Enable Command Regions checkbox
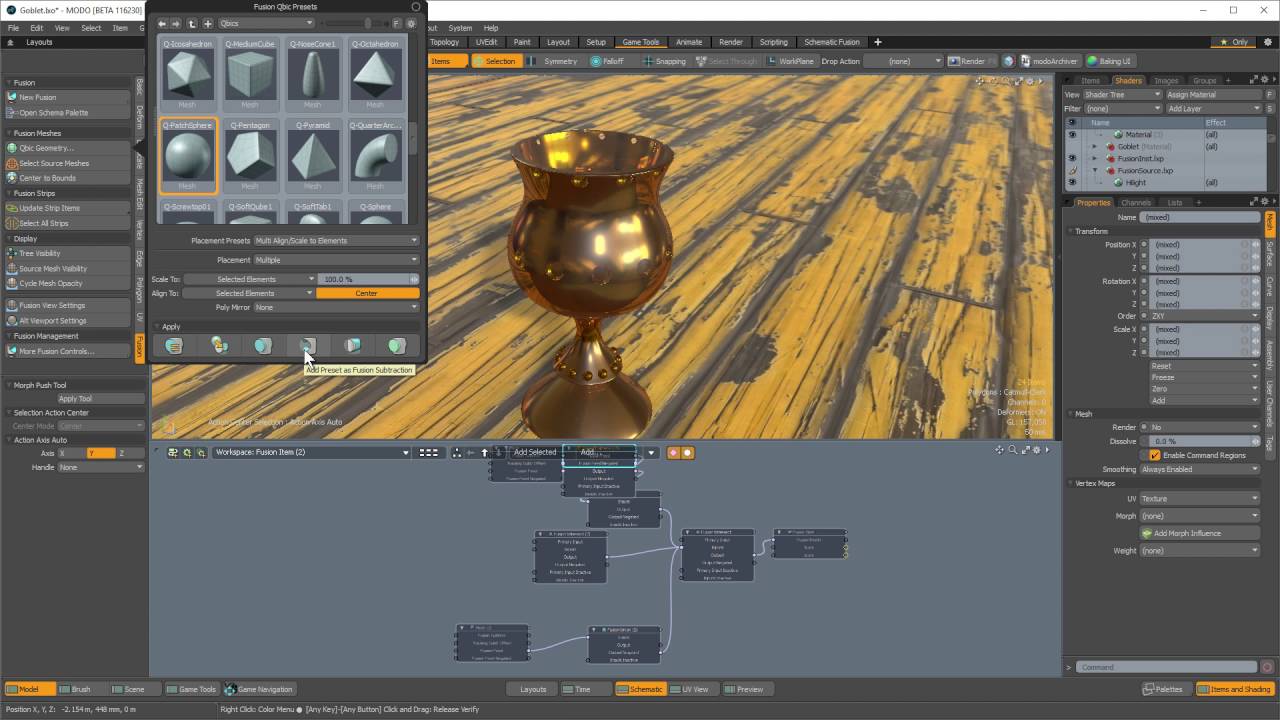 coord(1155,455)
